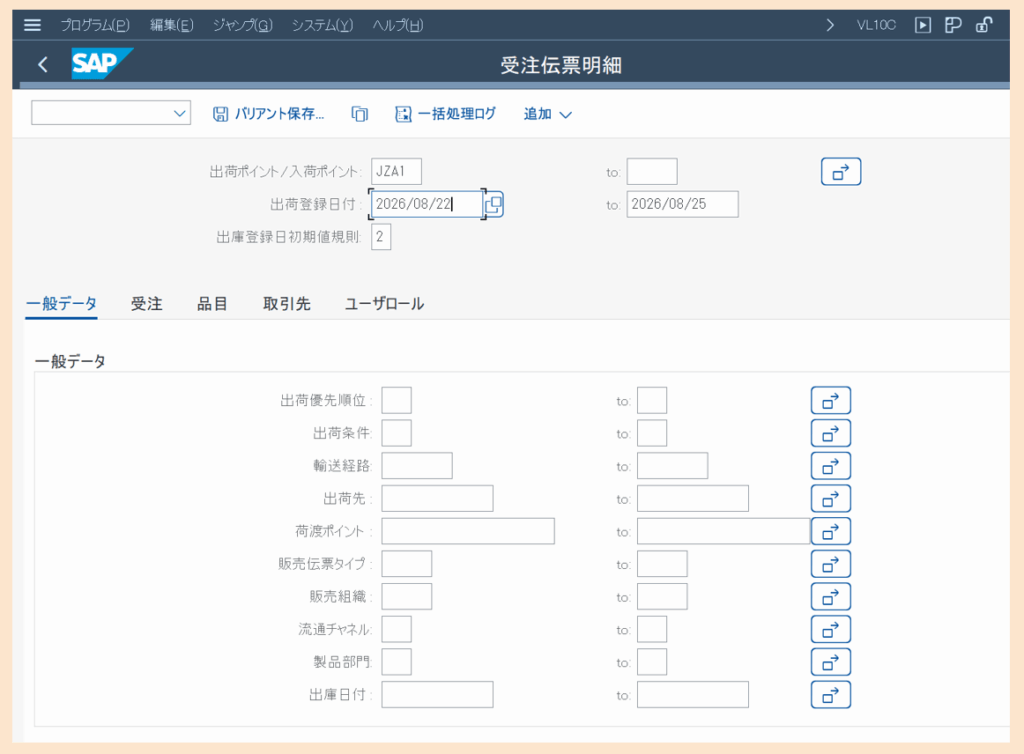The height and width of the screenshot is (754, 1024).
Task: Open the empty variant dropdown in toolbar
Action: pyautogui.click(x=111, y=113)
